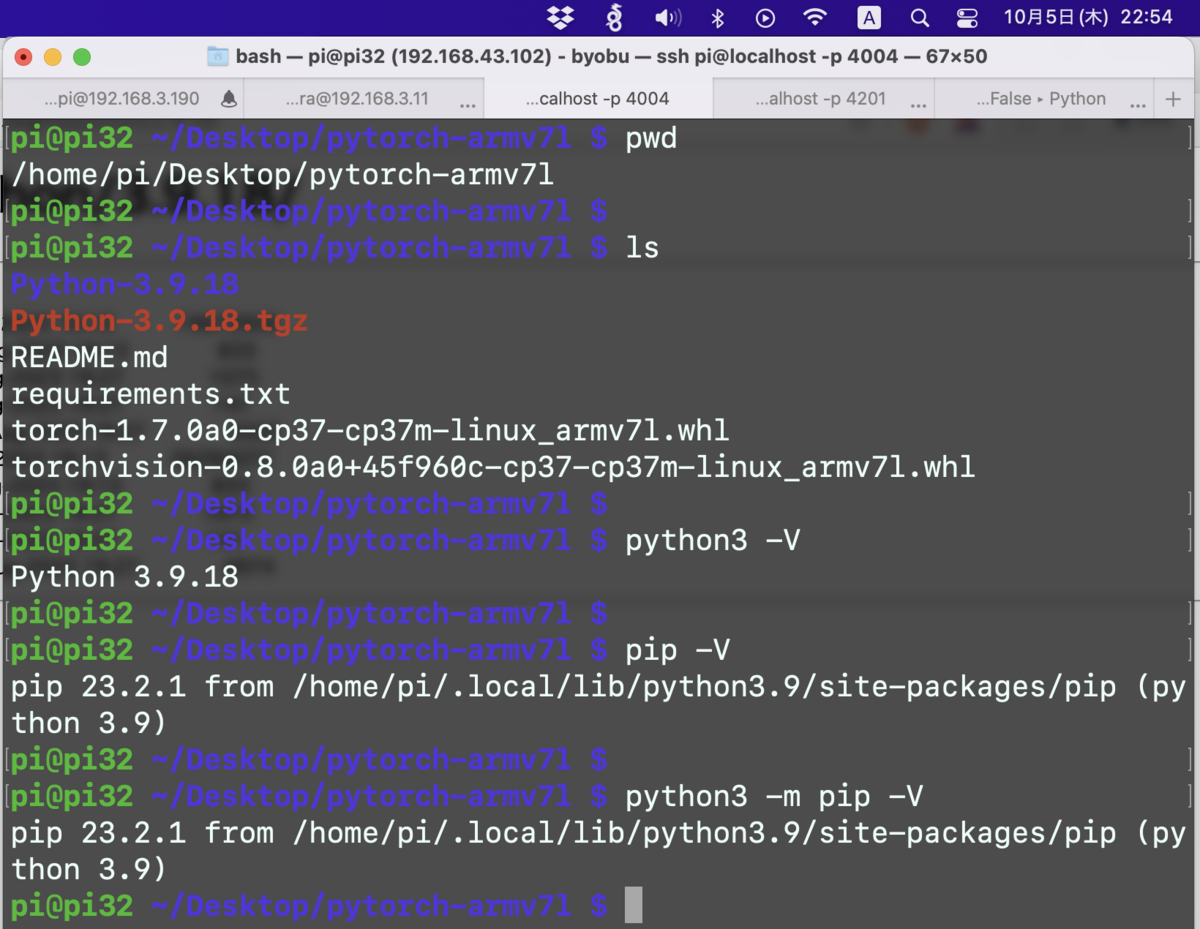1200x929 pixels.
Task: Toggle Wi-Fi from the menu bar
Action: tap(815, 17)
